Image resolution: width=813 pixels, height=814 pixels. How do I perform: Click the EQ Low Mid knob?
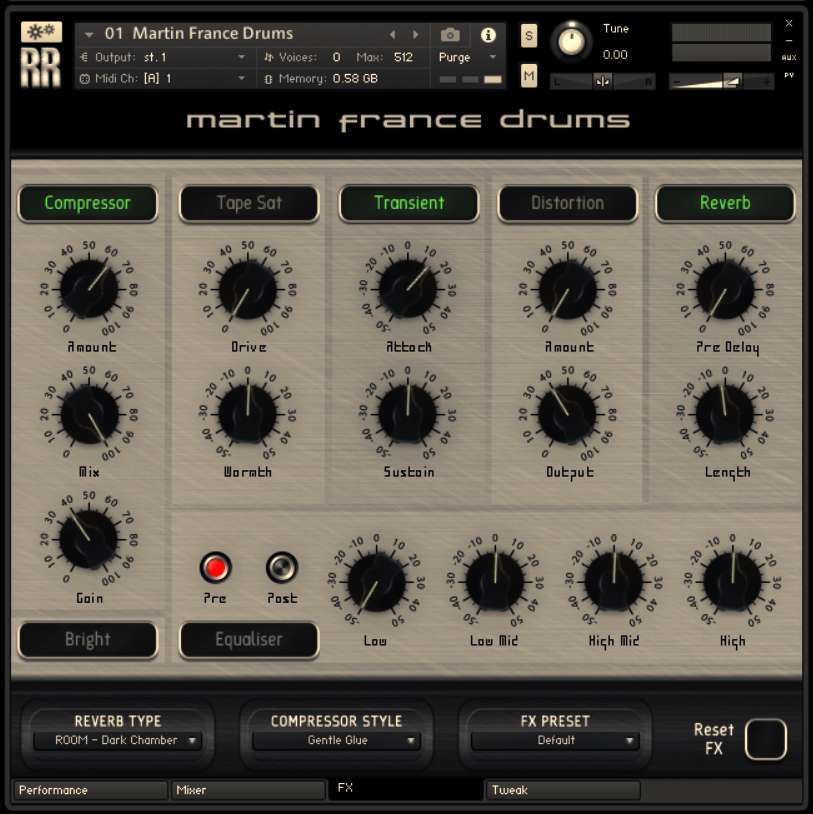tap(495, 581)
